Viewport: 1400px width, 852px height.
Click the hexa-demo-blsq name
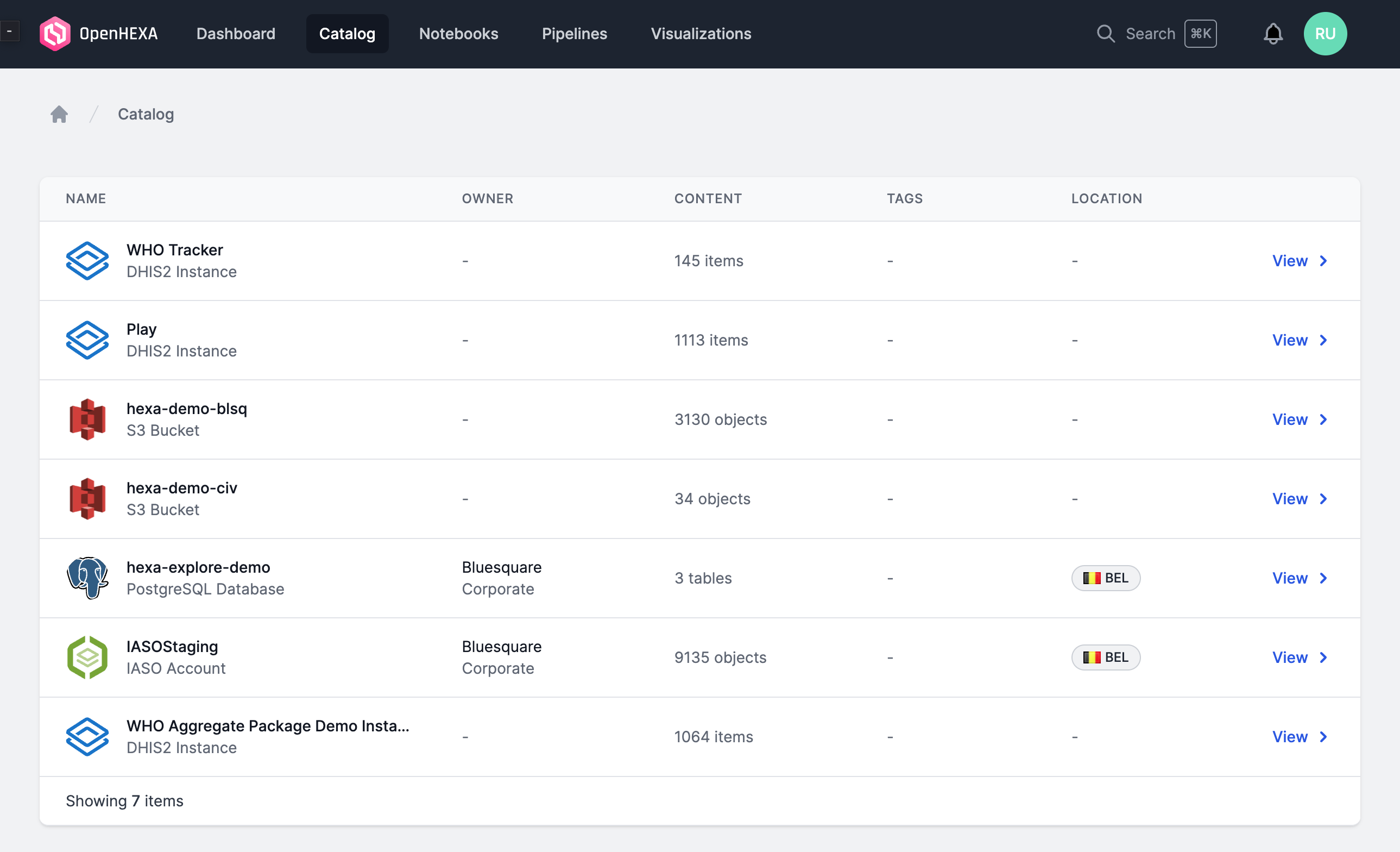tap(186, 409)
